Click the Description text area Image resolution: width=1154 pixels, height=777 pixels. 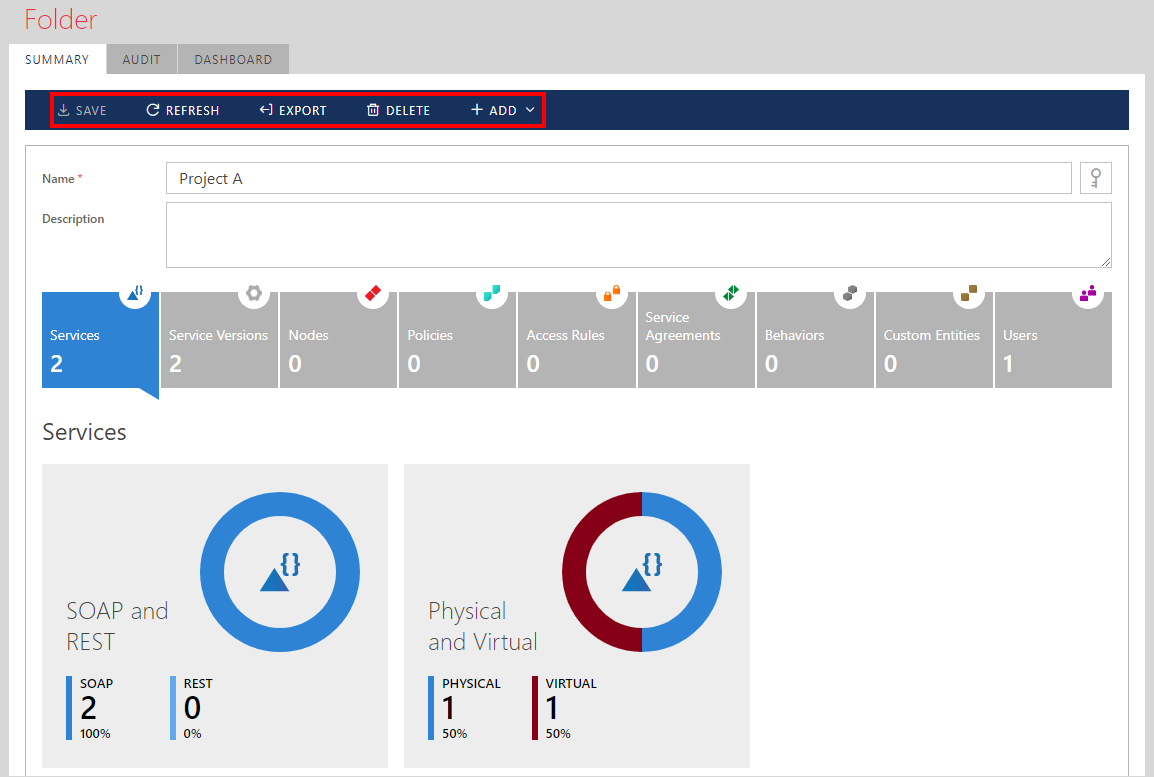(x=638, y=235)
